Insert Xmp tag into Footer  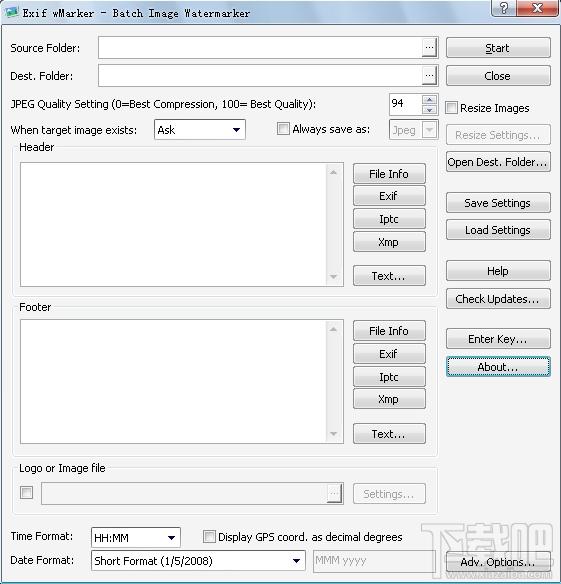coord(389,399)
